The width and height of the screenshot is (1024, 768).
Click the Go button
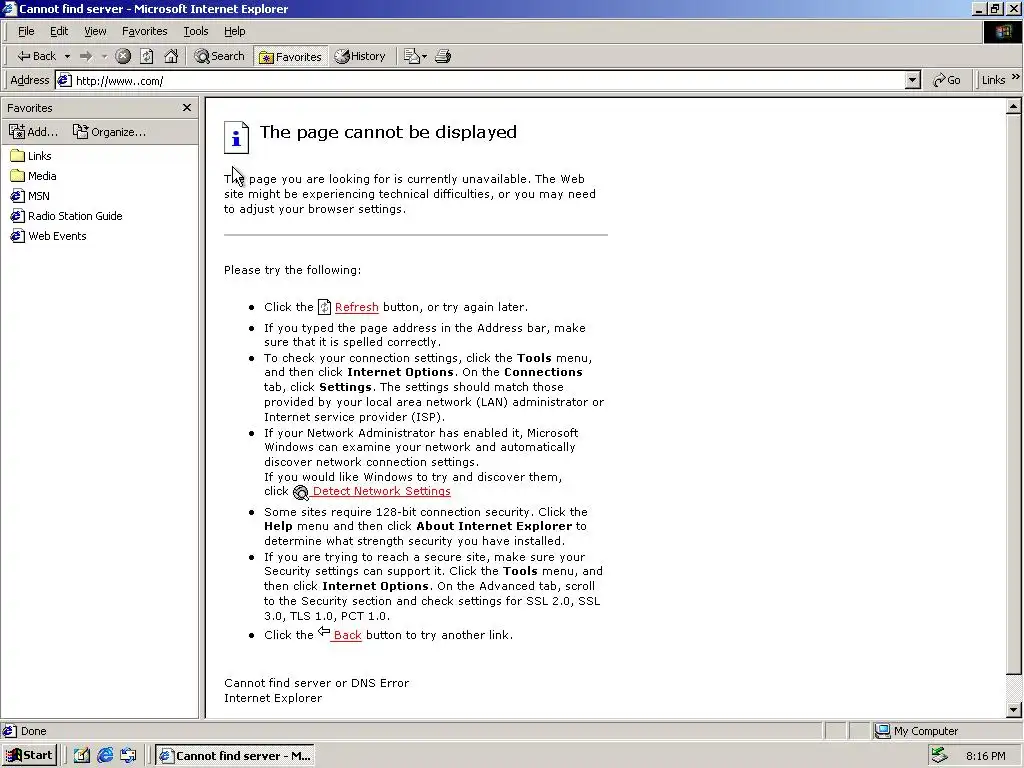pyautogui.click(x=947, y=80)
